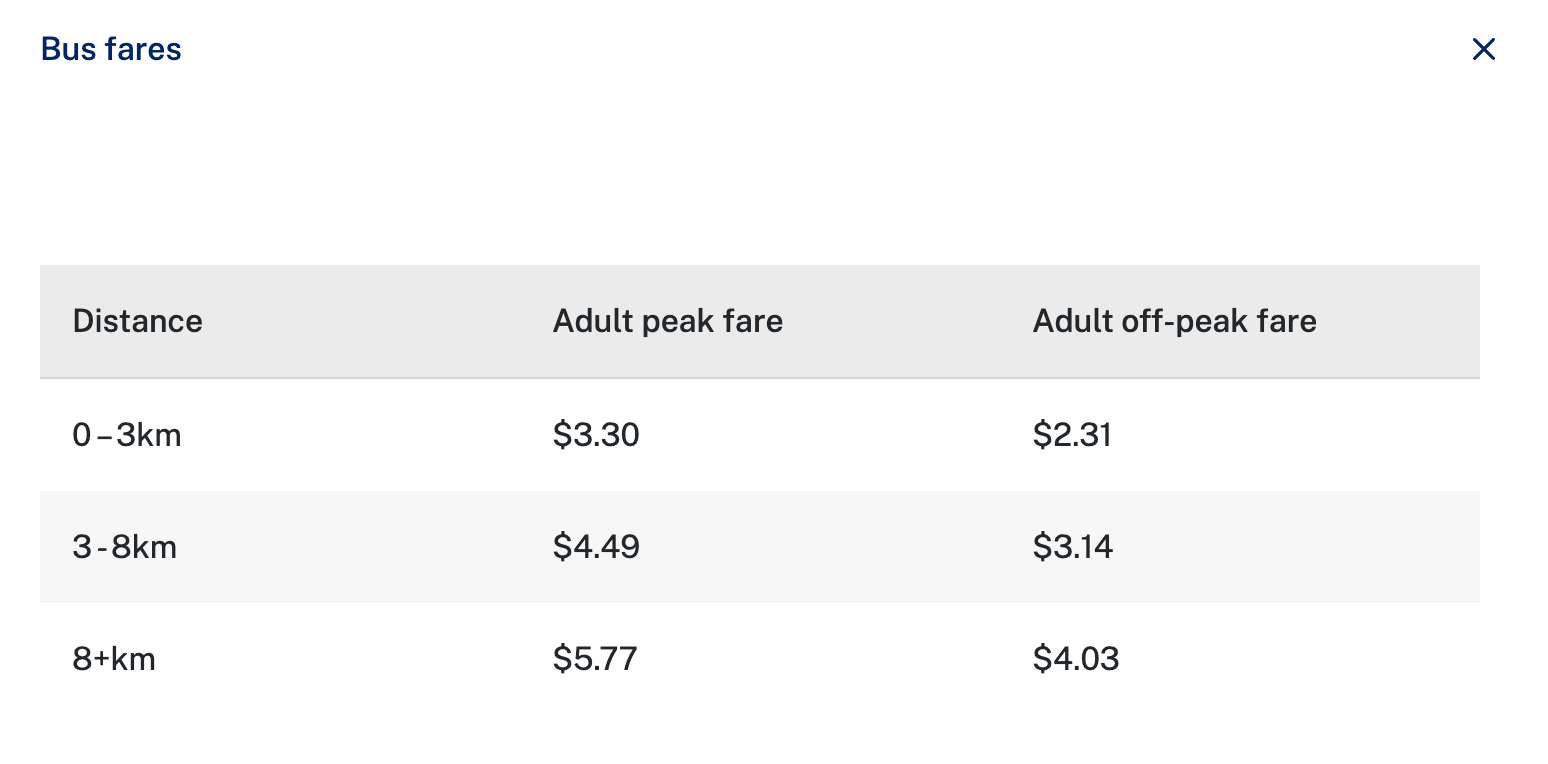
Task: Click the word fares in title
Action: (144, 49)
